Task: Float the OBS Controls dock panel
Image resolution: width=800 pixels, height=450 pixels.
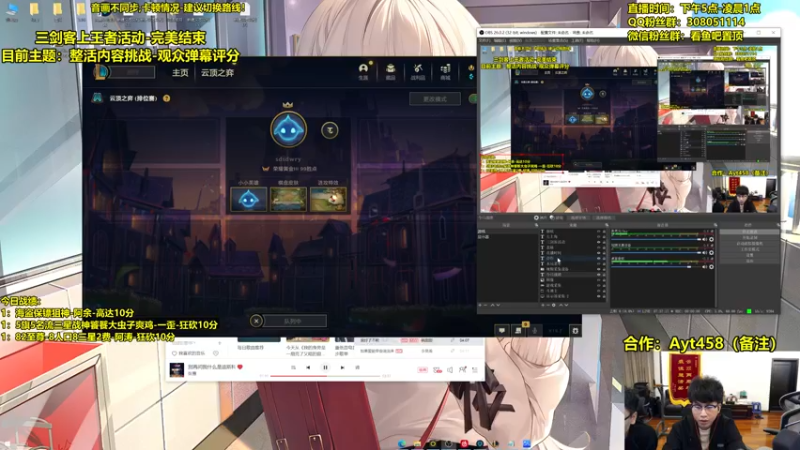Action: tap(779, 225)
